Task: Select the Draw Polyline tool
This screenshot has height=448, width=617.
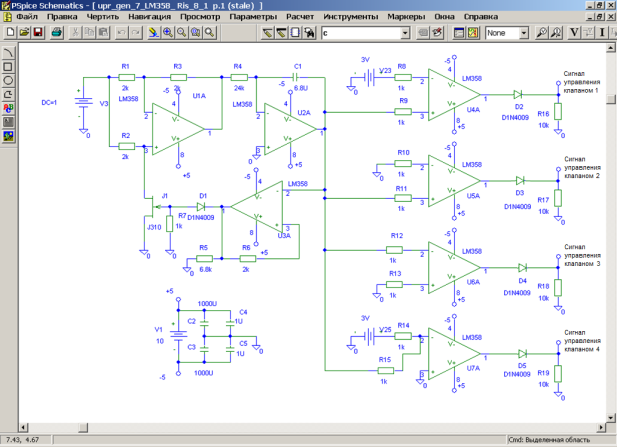Action: pos(8,94)
